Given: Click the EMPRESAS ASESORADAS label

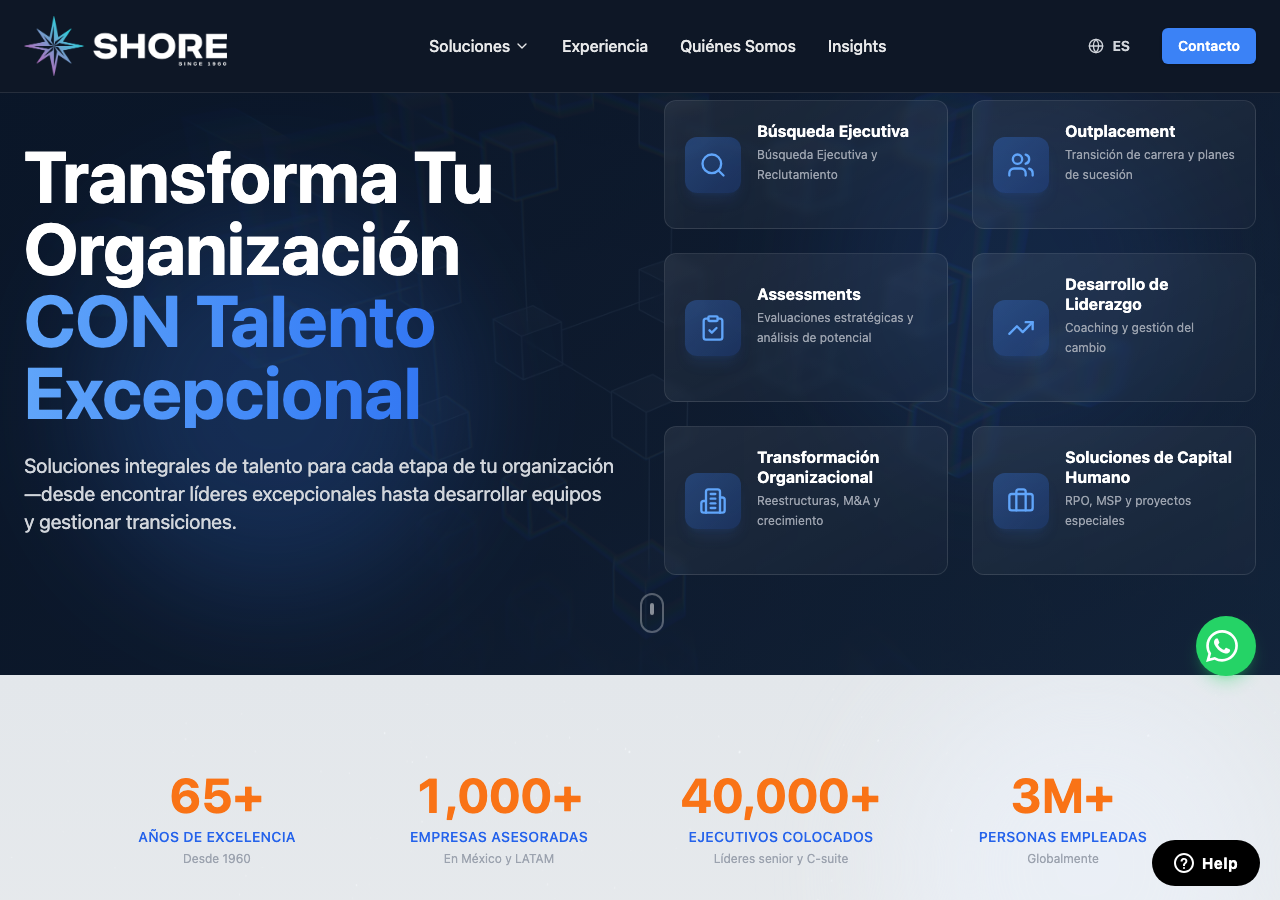Looking at the screenshot, I should pos(499,837).
